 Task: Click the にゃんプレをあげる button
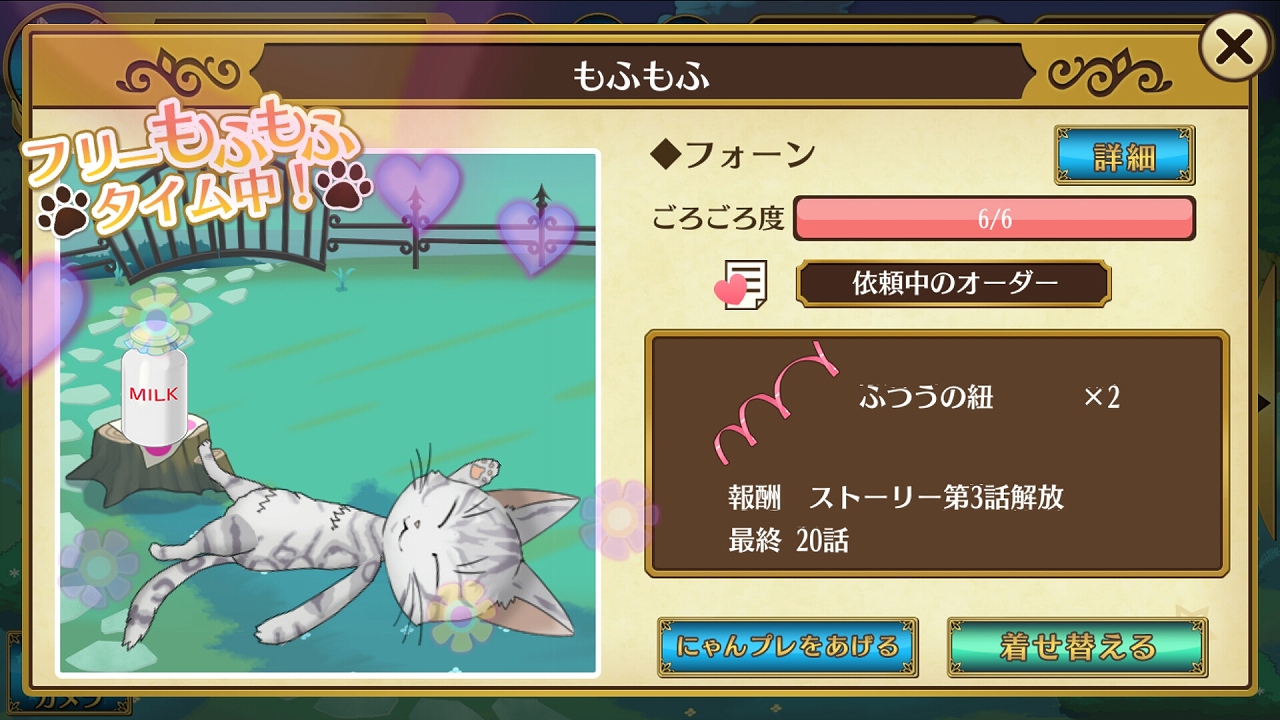click(788, 646)
